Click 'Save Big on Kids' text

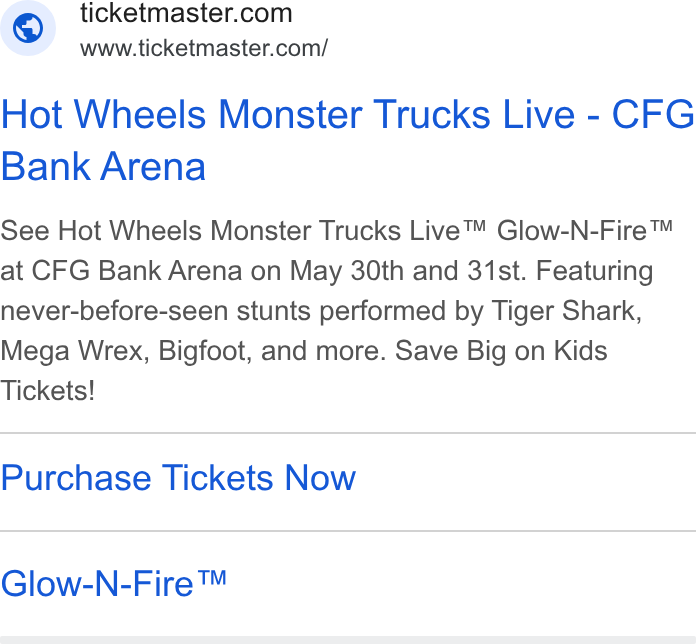(x=501, y=351)
